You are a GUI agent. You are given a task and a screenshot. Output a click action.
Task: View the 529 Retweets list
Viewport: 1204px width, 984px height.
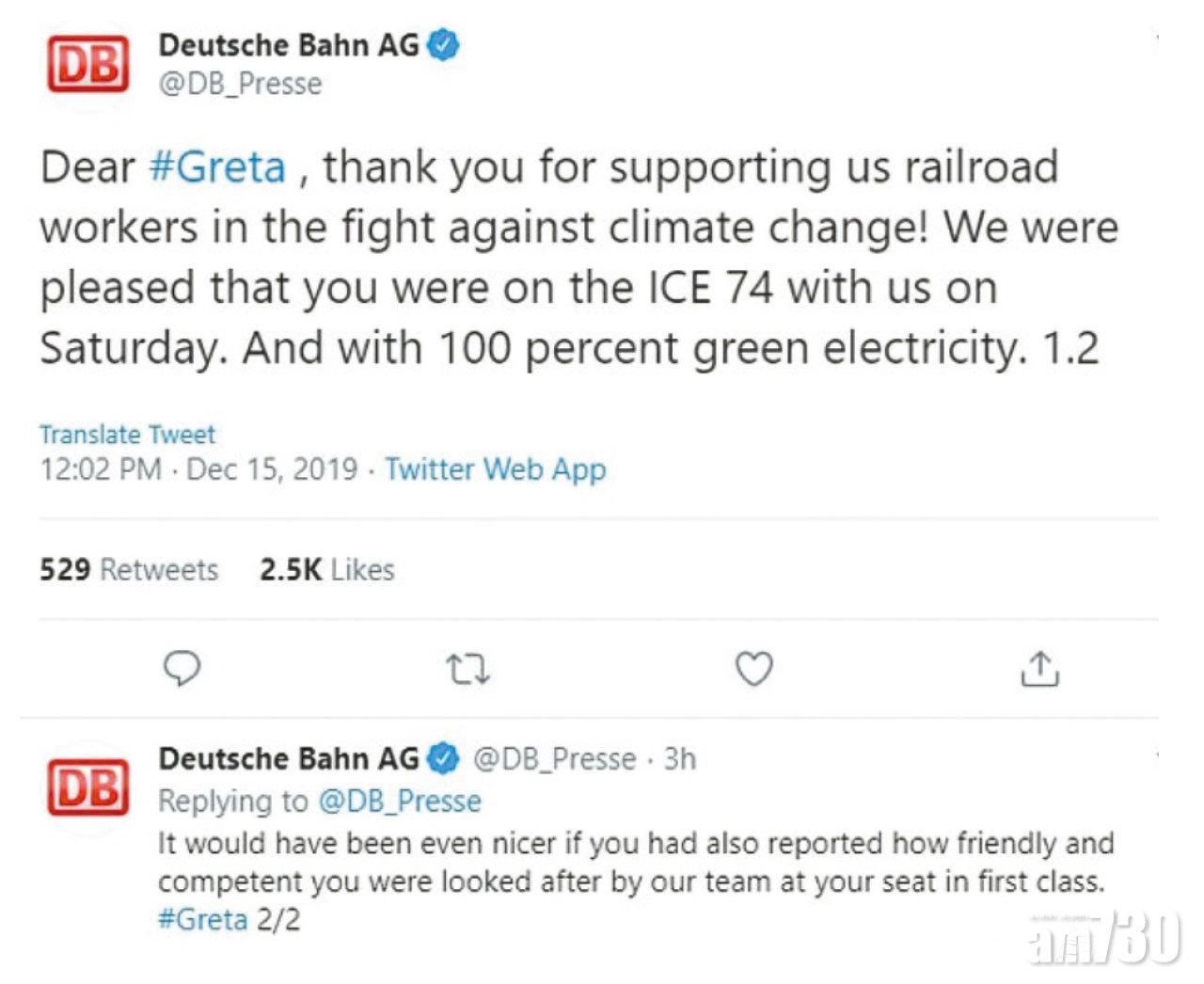129,569
